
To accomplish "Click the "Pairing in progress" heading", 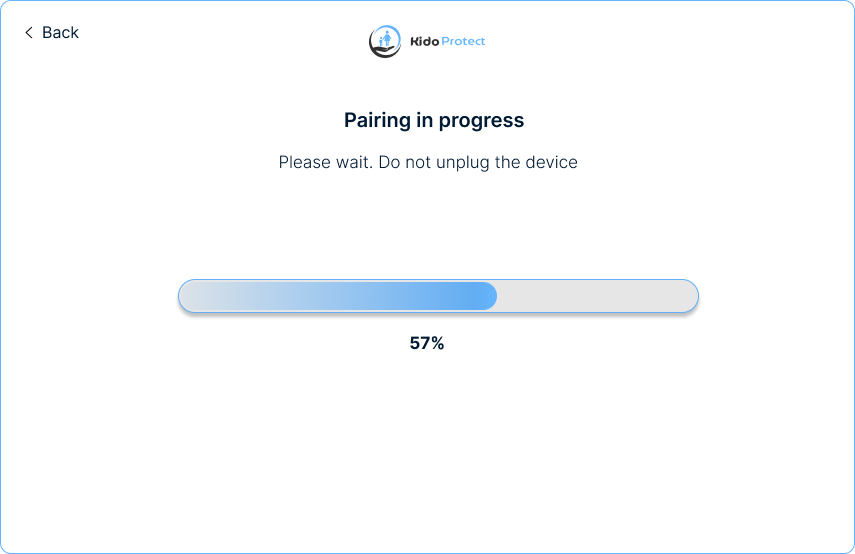I will click(x=434, y=120).
